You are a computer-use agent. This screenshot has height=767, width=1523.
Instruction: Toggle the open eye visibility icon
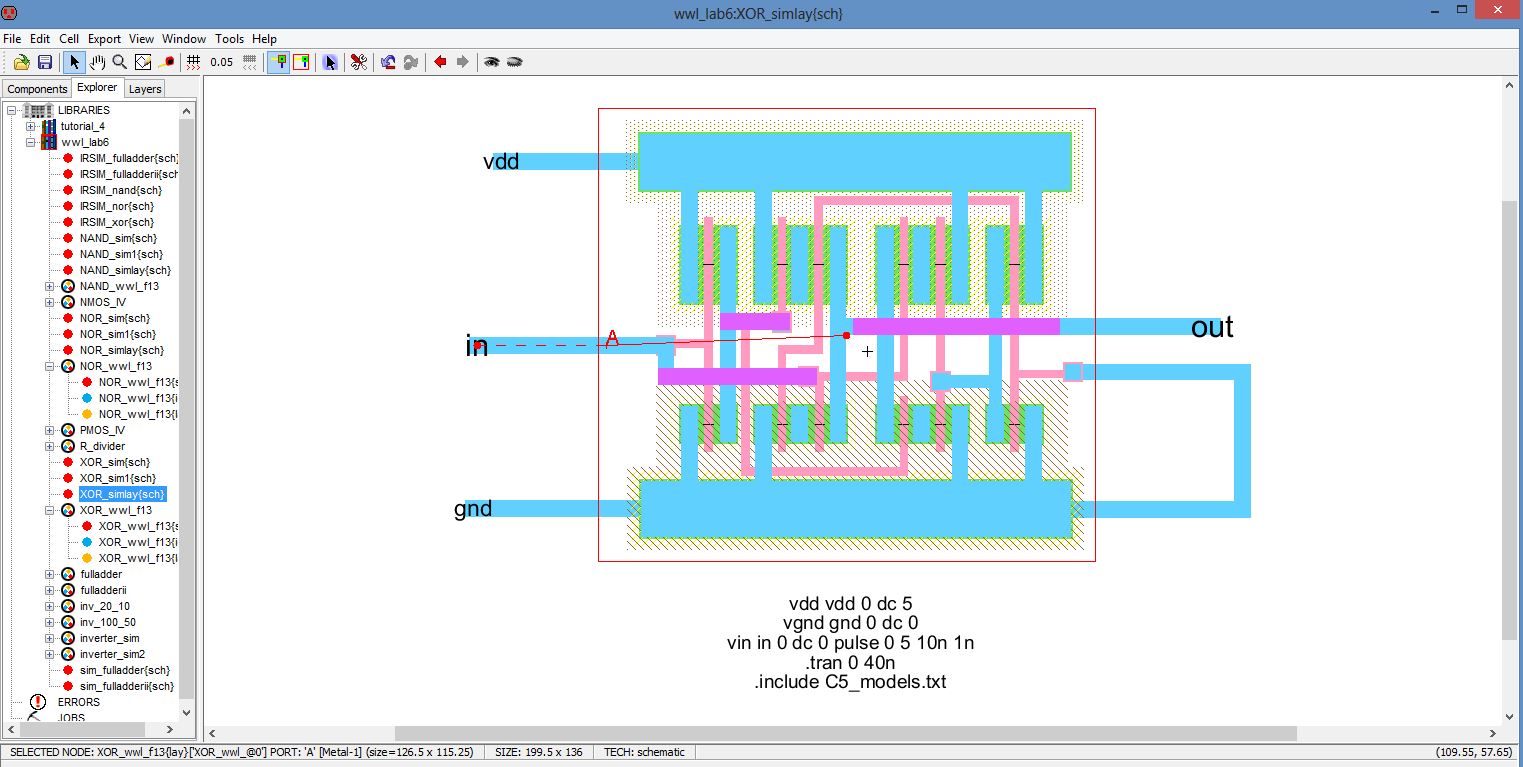tap(491, 62)
